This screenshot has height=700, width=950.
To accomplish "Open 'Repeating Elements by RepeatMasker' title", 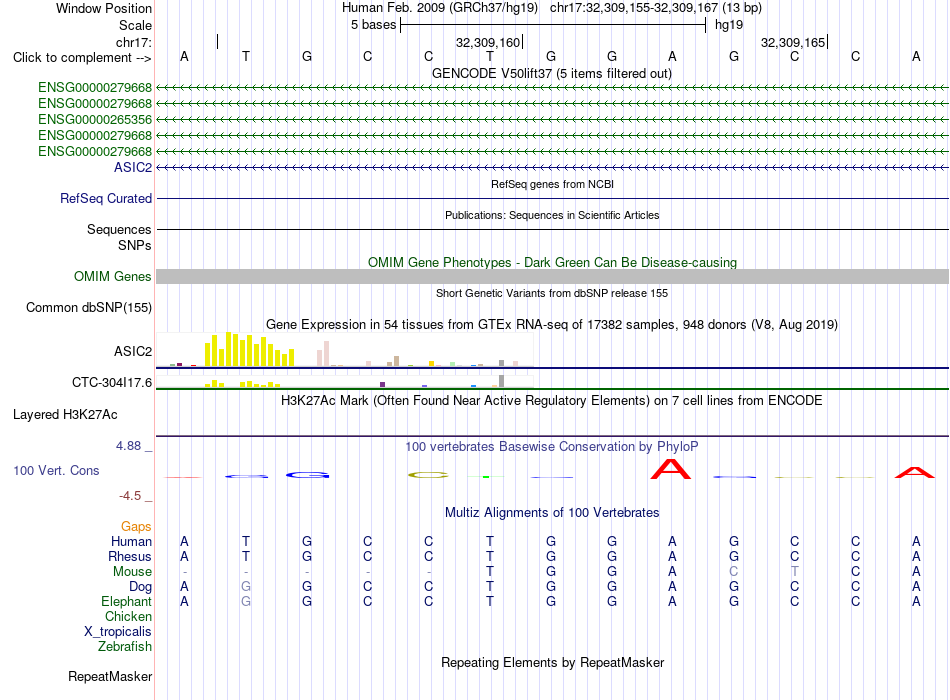I will coord(552,662).
